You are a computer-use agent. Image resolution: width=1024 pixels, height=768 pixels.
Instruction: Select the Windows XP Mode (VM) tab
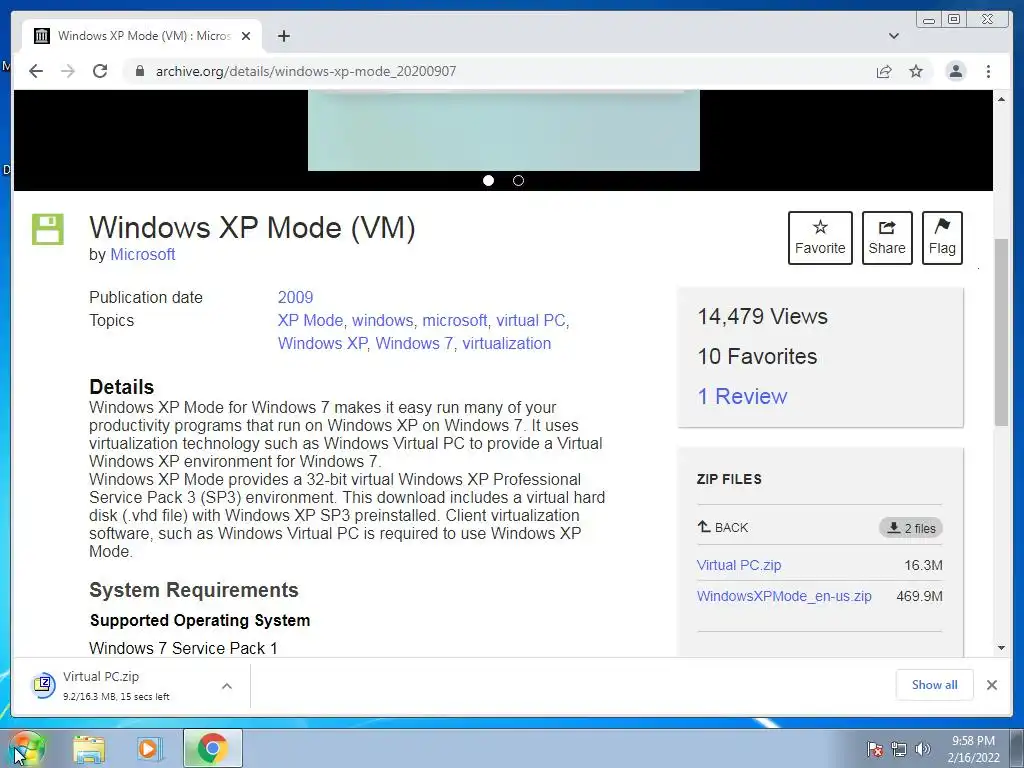142,36
